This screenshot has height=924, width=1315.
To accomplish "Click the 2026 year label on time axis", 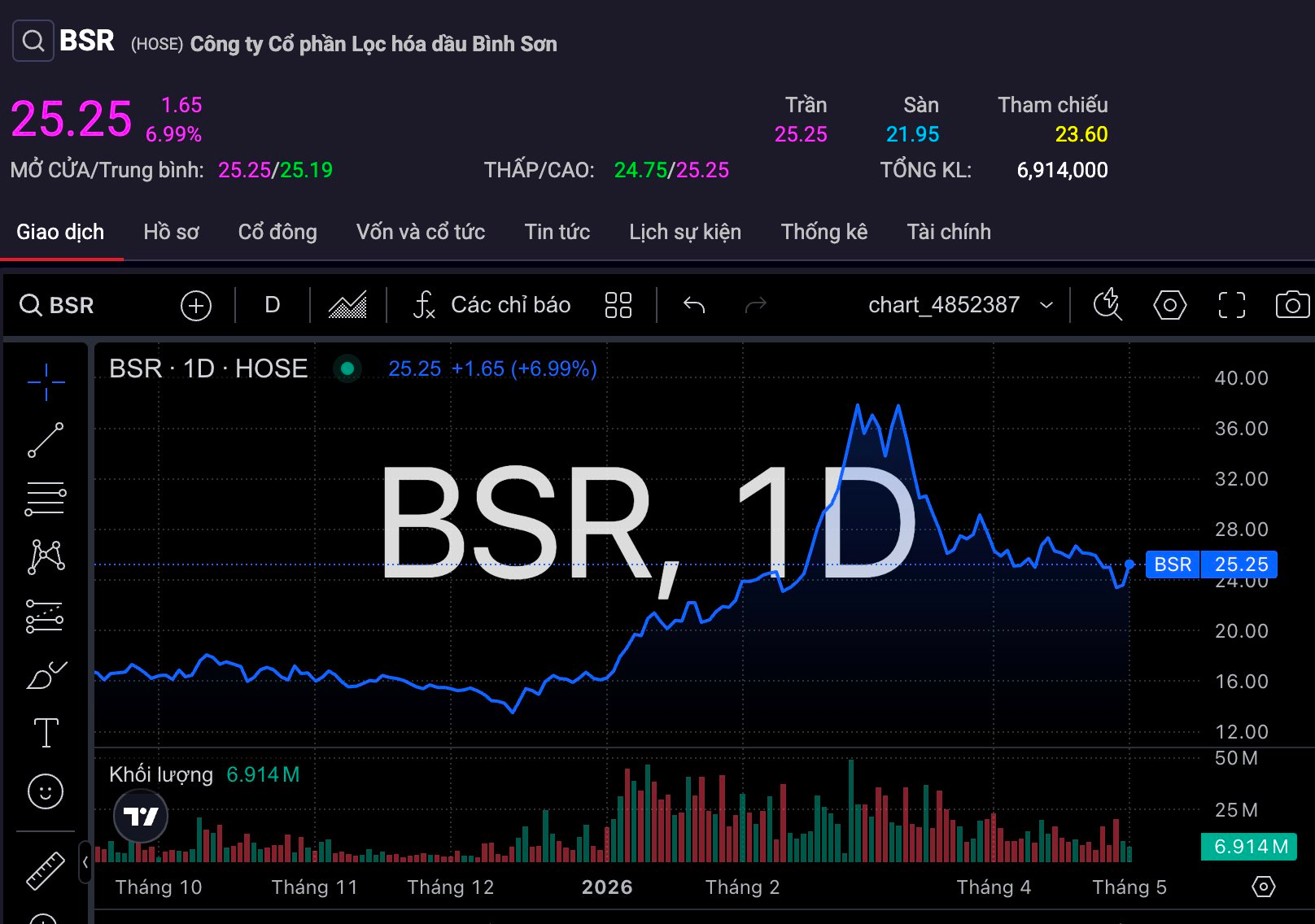I will coord(607,887).
